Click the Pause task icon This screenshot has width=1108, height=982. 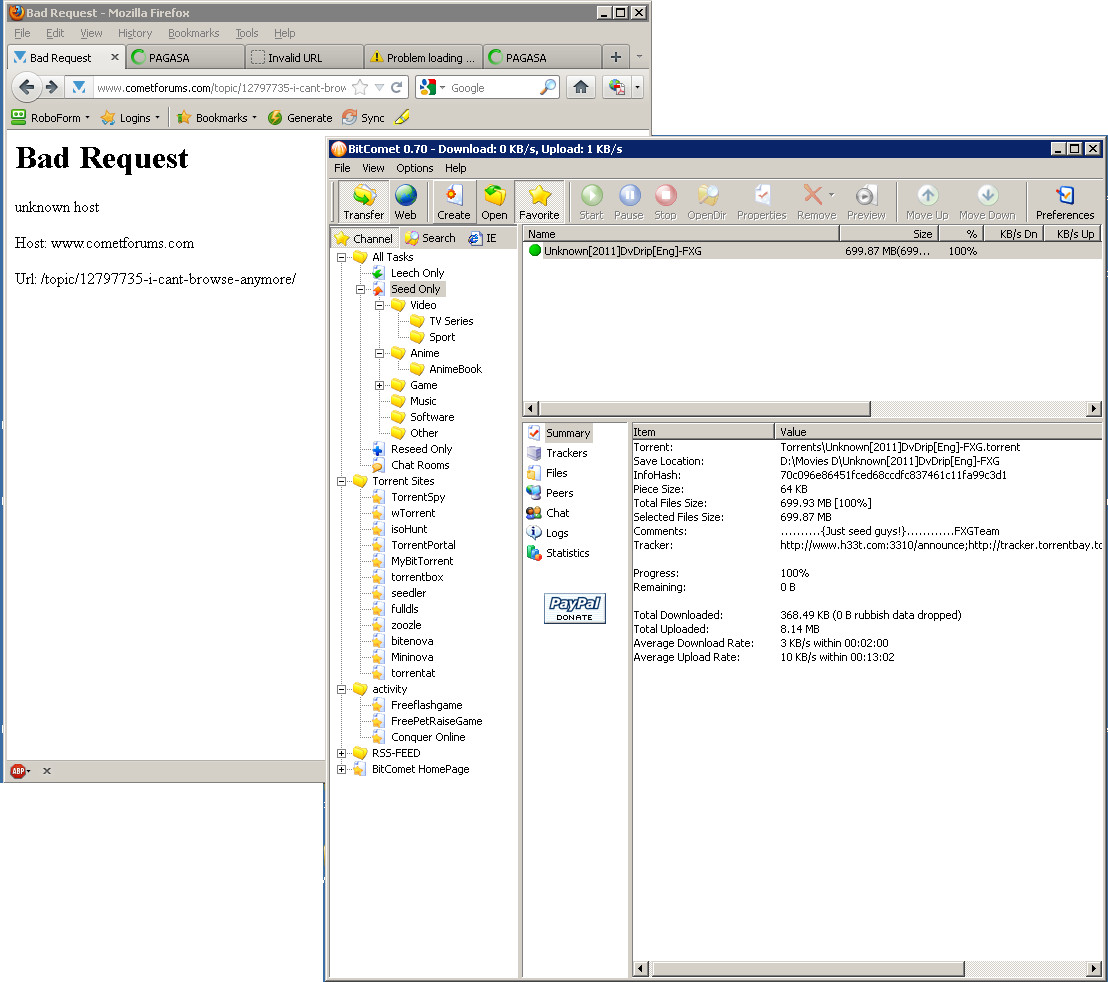point(628,201)
